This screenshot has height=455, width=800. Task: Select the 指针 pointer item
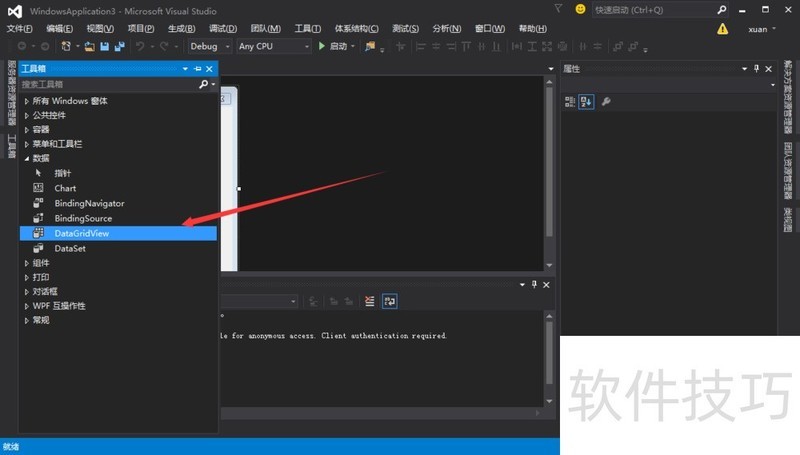pyautogui.click(x=118, y=173)
